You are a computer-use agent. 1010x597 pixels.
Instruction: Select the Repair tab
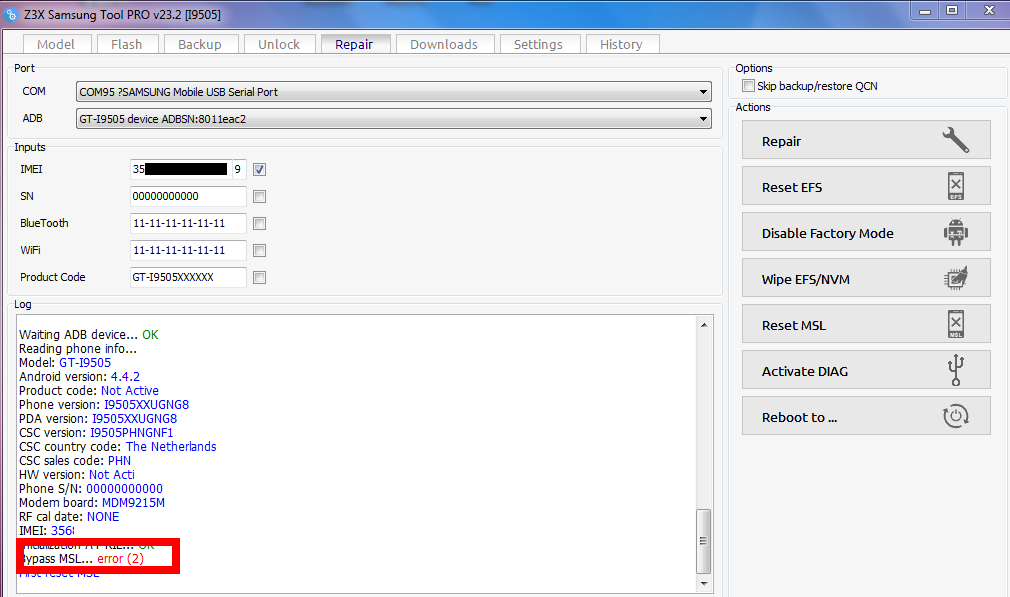(x=354, y=44)
